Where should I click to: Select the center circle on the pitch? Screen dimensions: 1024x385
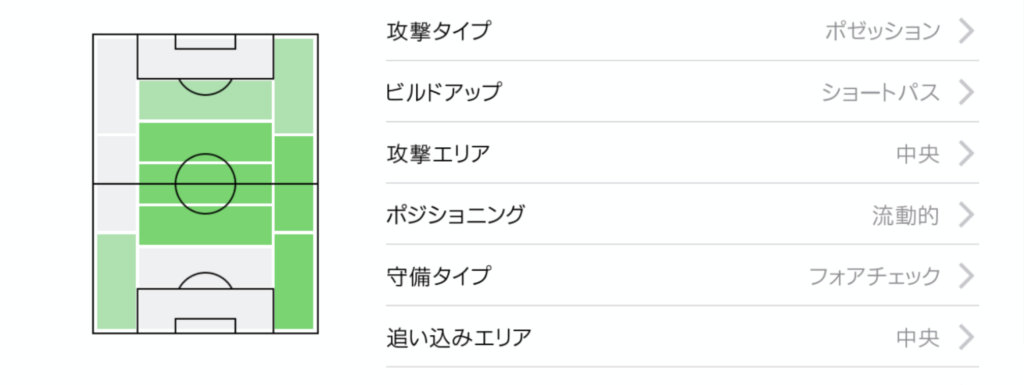[205, 184]
